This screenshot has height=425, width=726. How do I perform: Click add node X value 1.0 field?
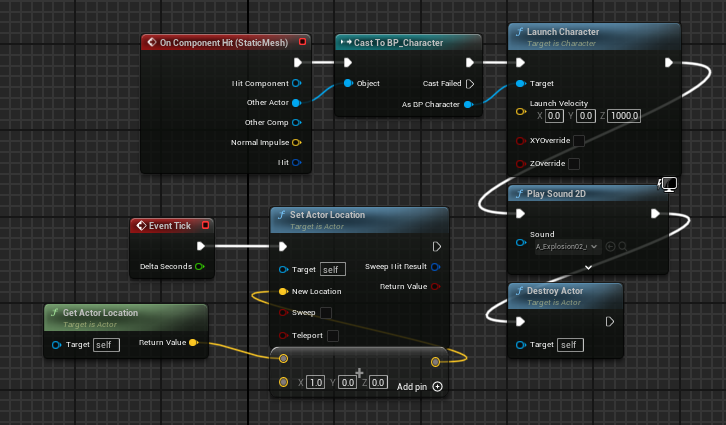pyautogui.click(x=315, y=382)
